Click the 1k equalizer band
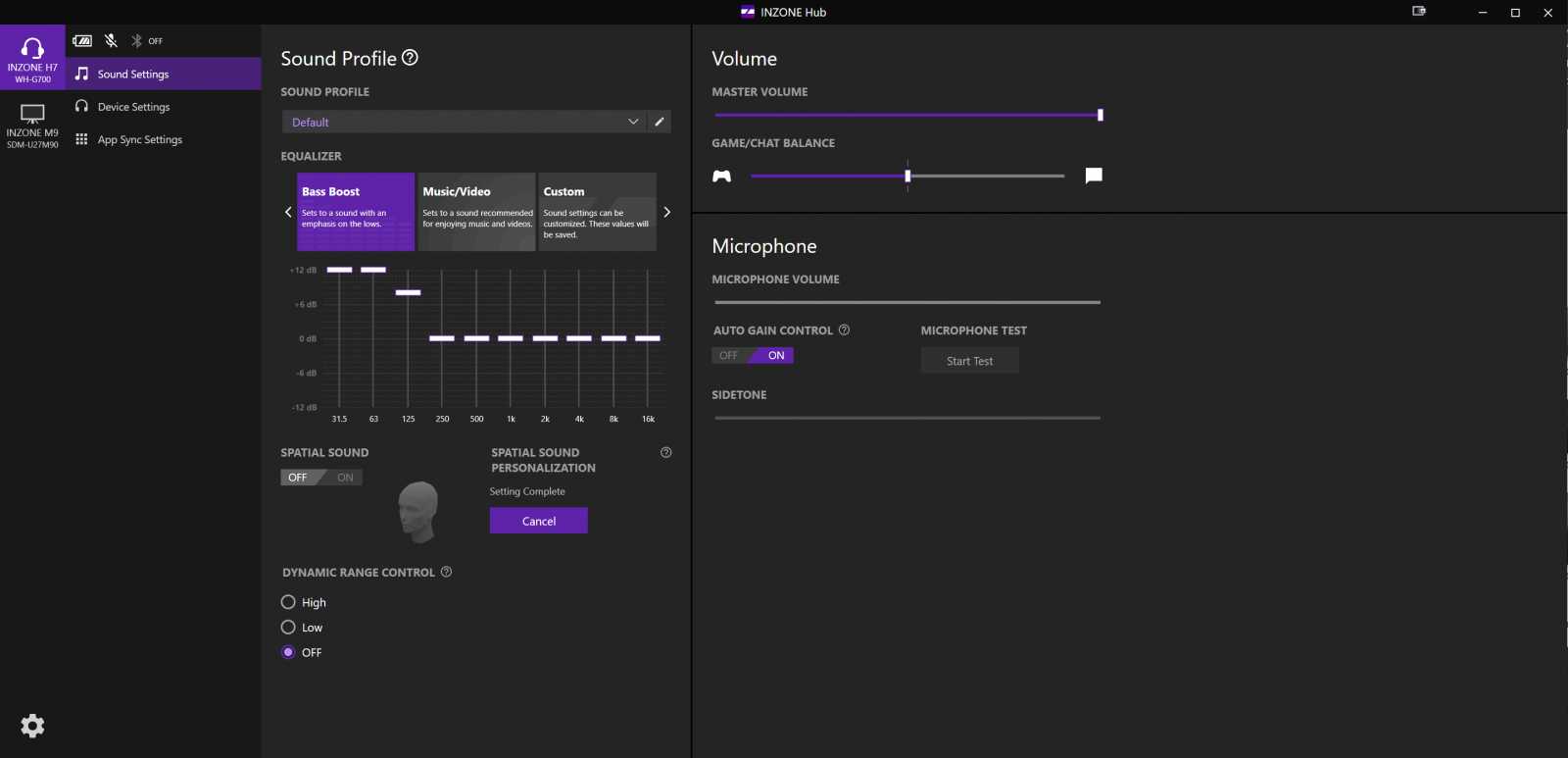 coord(511,338)
